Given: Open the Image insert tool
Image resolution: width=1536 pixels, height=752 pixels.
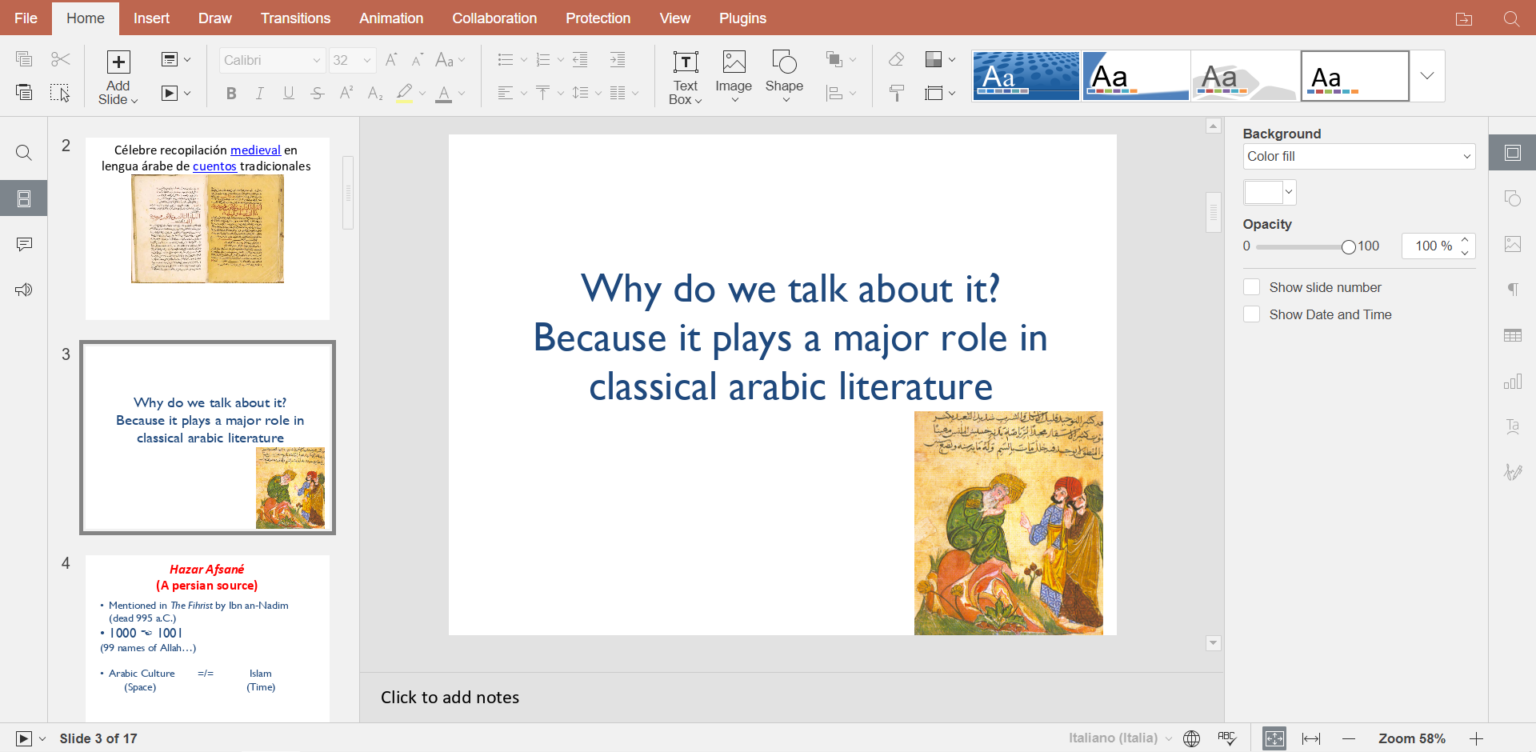Looking at the screenshot, I should pos(734,63).
